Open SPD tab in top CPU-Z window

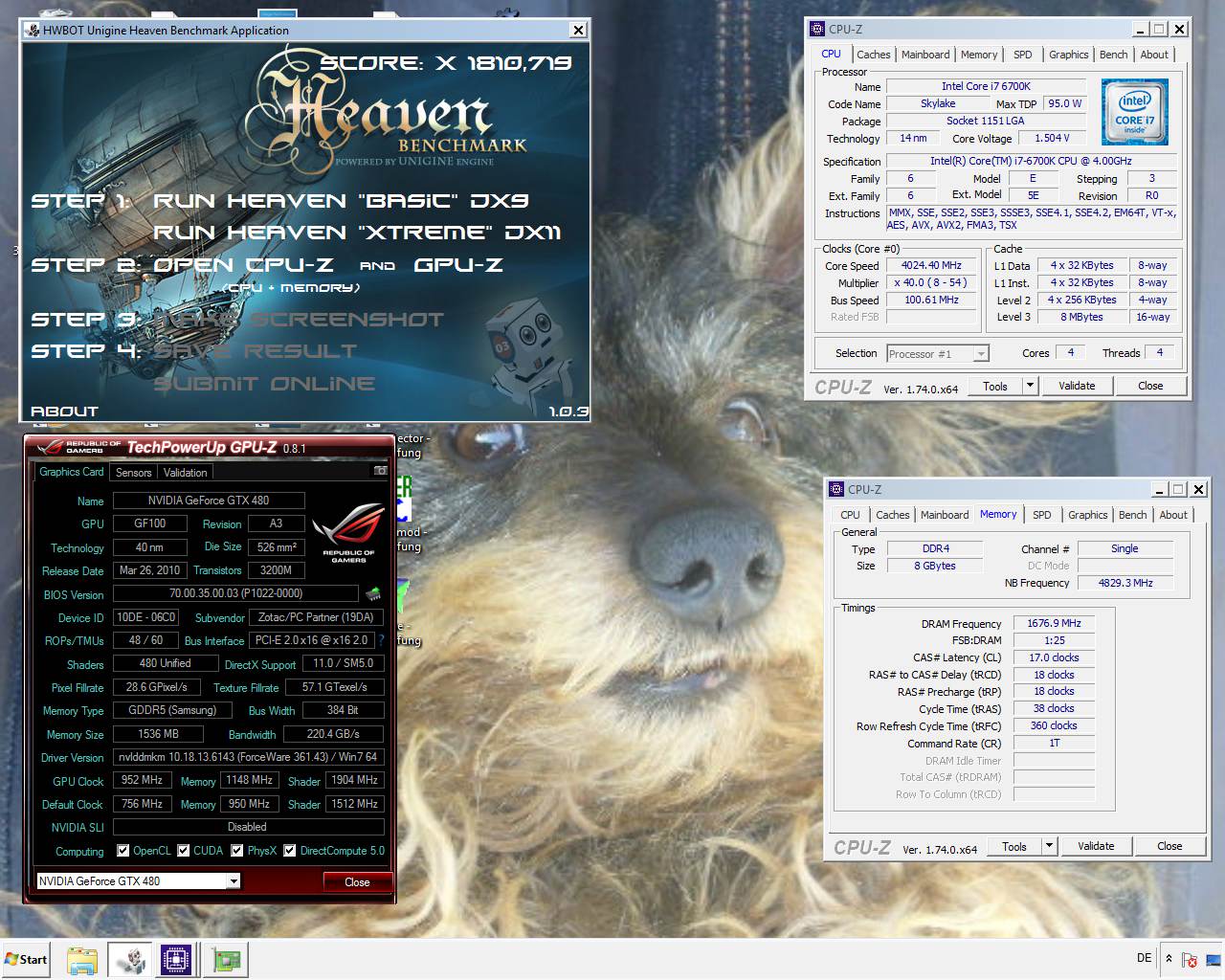point(1023,55)
